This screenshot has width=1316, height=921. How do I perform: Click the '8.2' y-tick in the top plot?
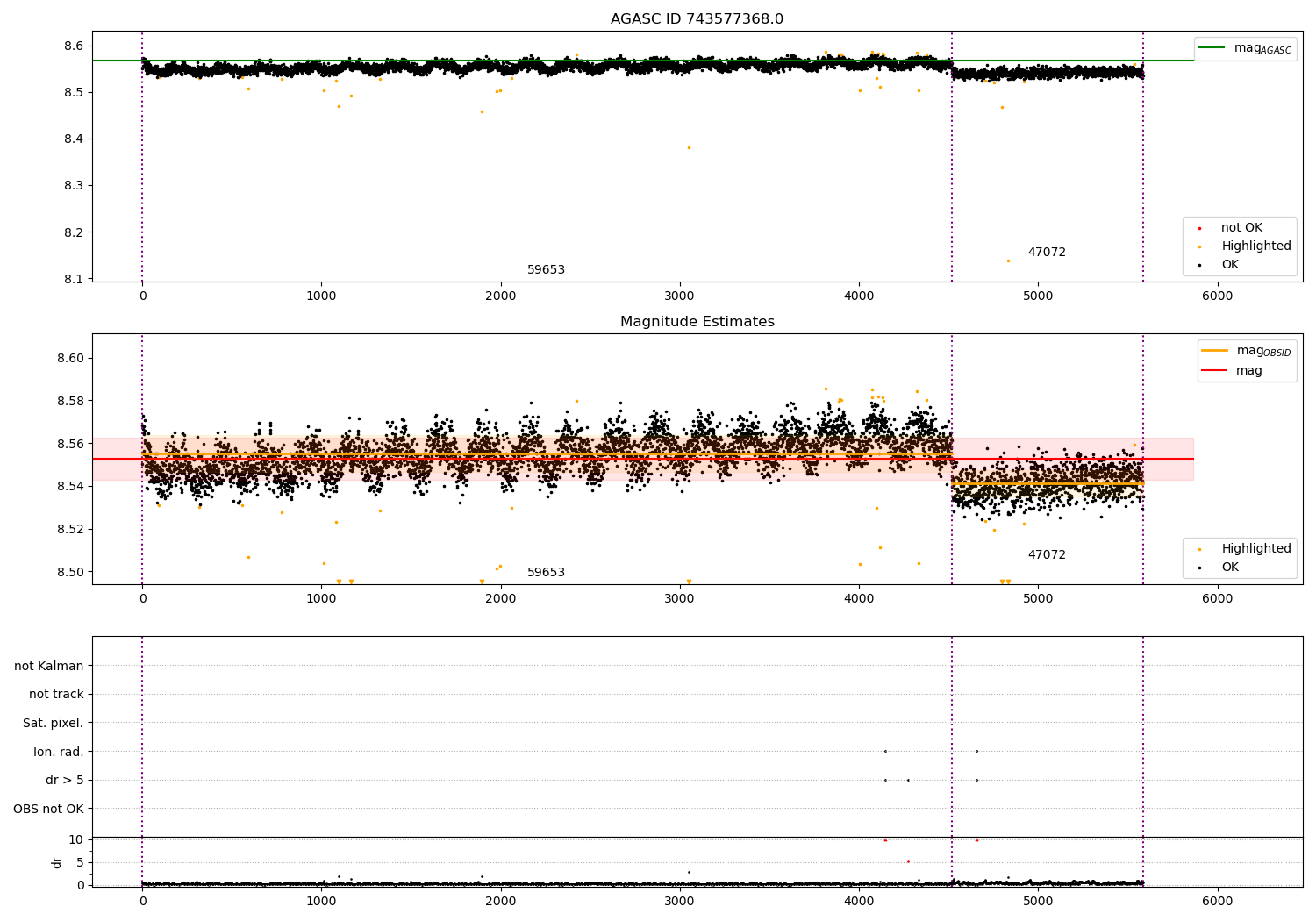pos(74,232)
